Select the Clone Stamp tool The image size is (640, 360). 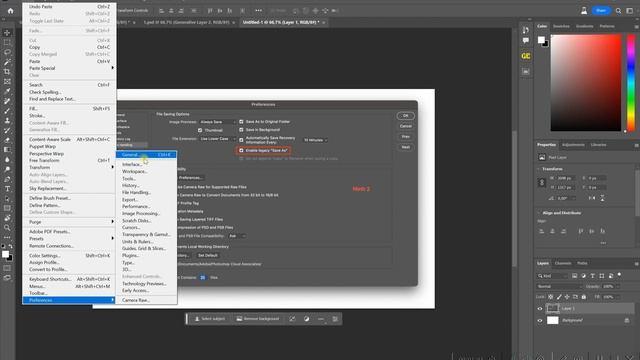coord(7,121)
